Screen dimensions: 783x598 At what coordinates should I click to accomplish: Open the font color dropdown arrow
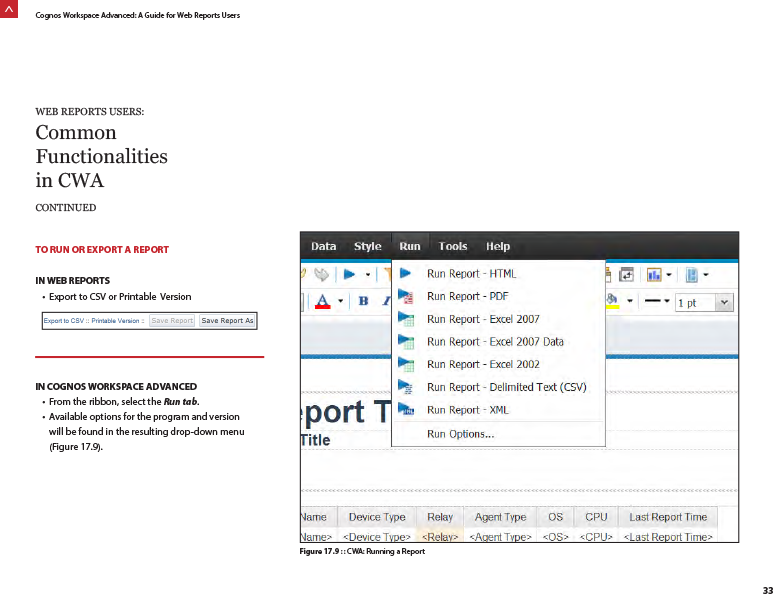[x=340, y=301]
